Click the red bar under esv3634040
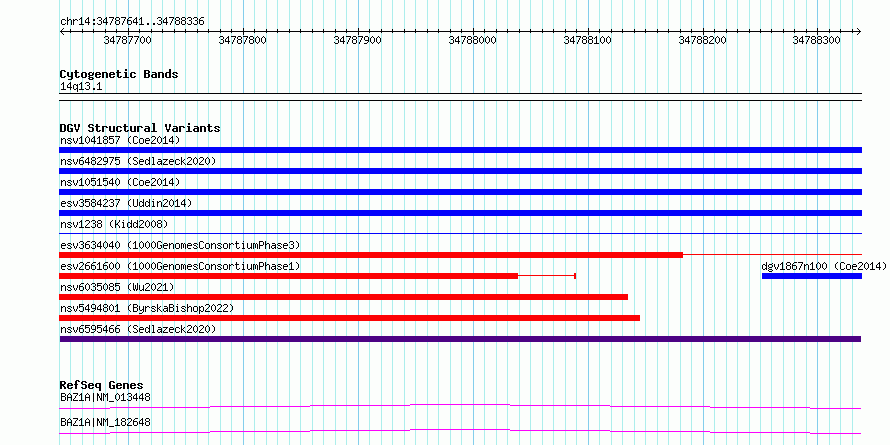This screenshot has height=445, width=890. (x=371, y=255)
